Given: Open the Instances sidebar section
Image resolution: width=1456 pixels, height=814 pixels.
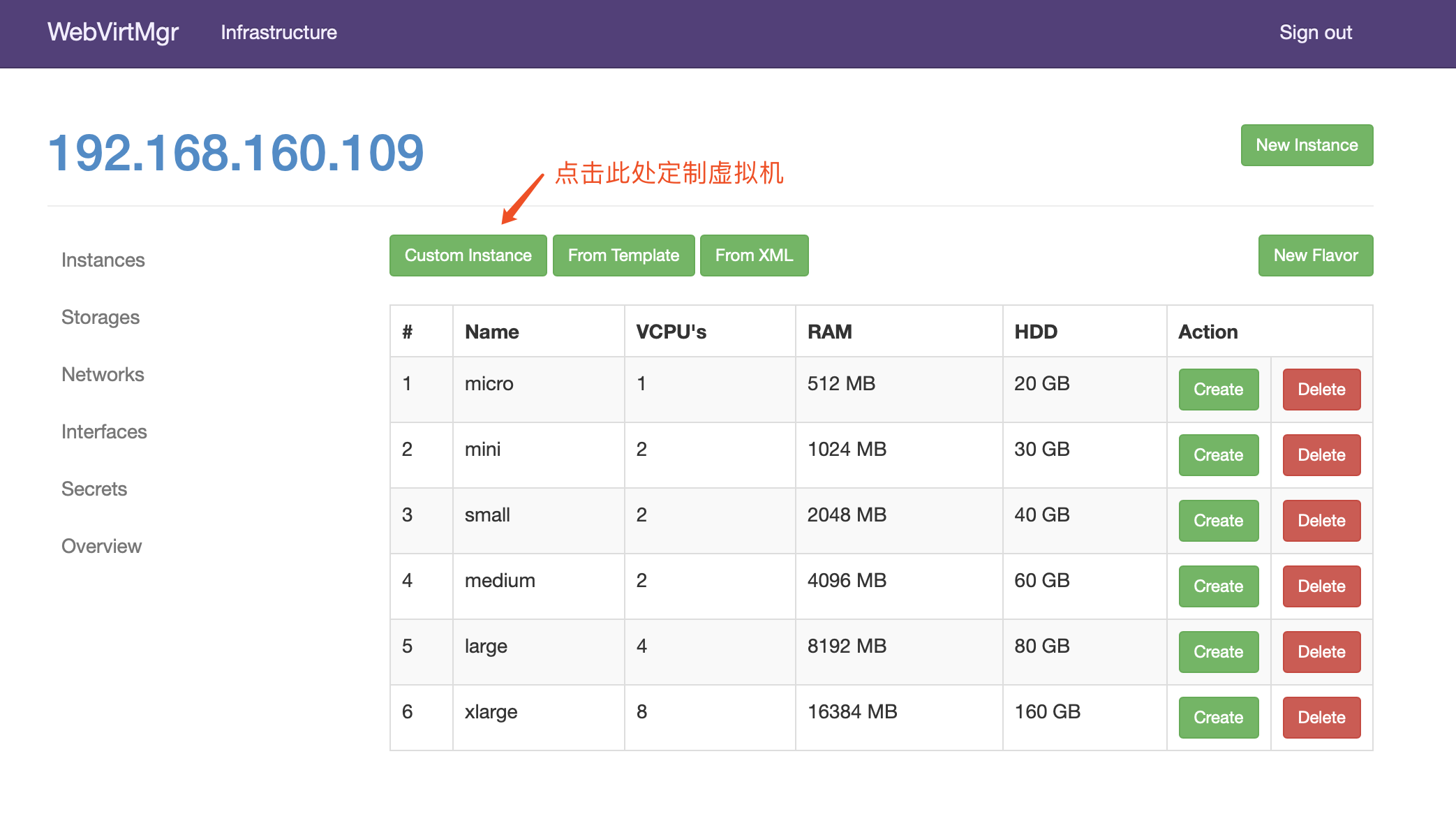Looking at the screenshot, I should (103, 260).
